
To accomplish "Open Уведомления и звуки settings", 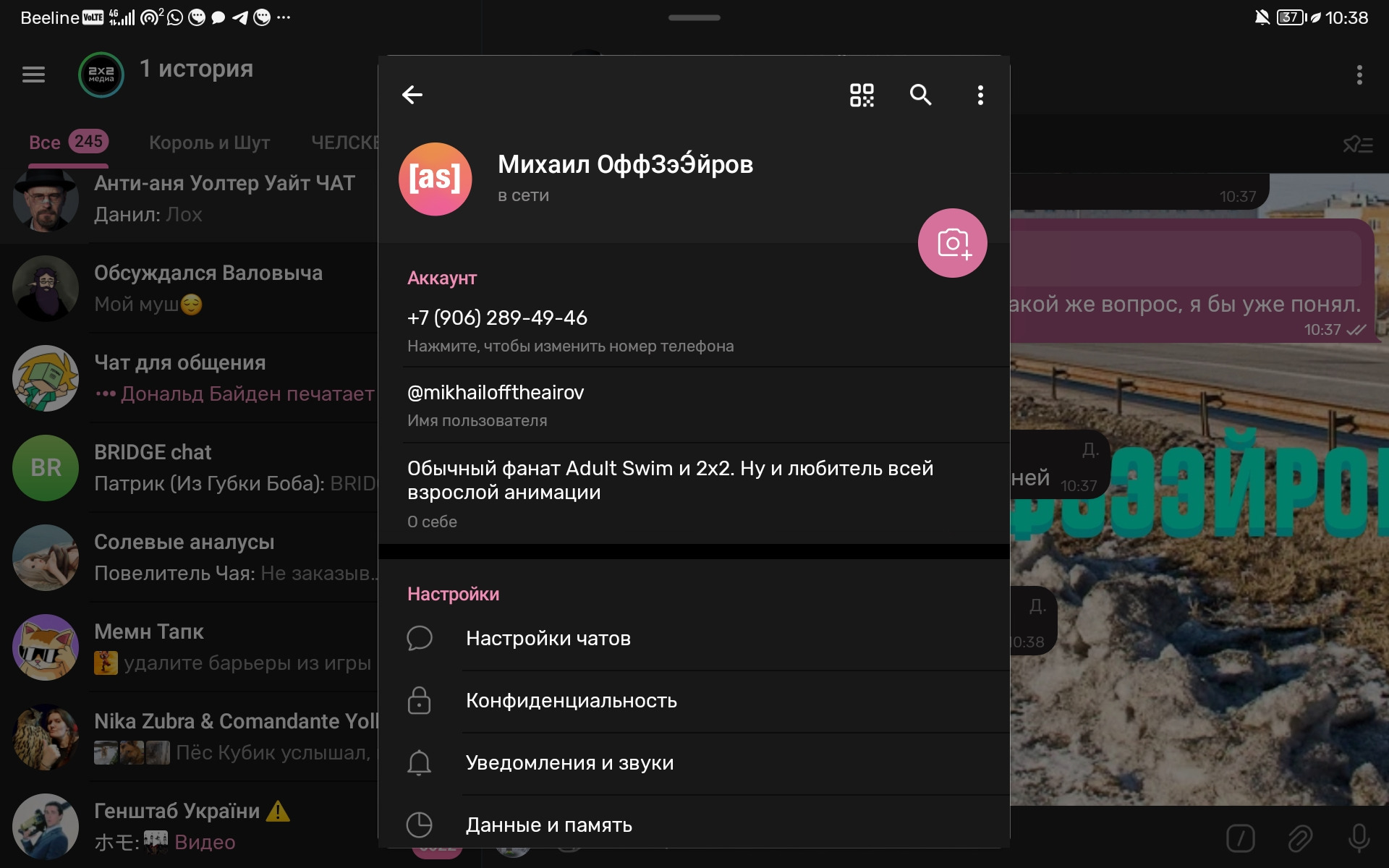I will point(569,762).
